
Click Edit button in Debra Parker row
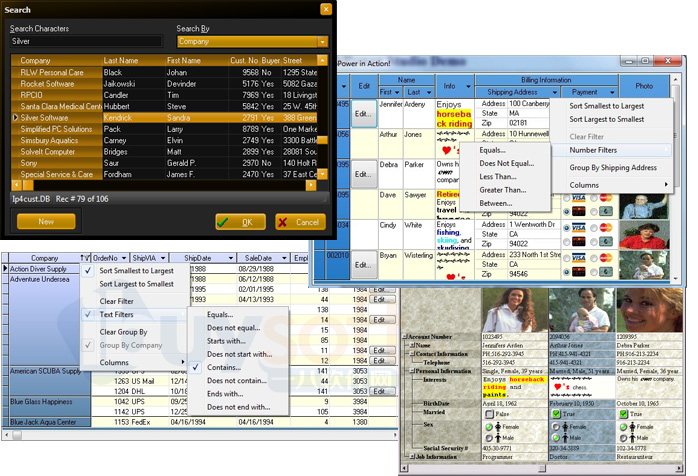tap(363, 174)
